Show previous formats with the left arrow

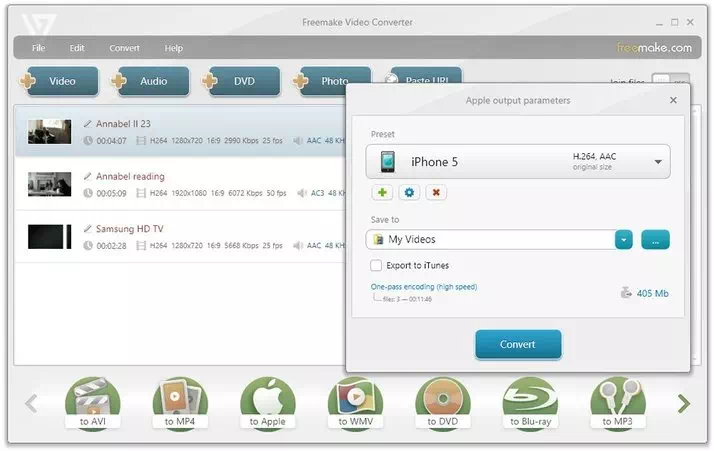click(31, 403)
